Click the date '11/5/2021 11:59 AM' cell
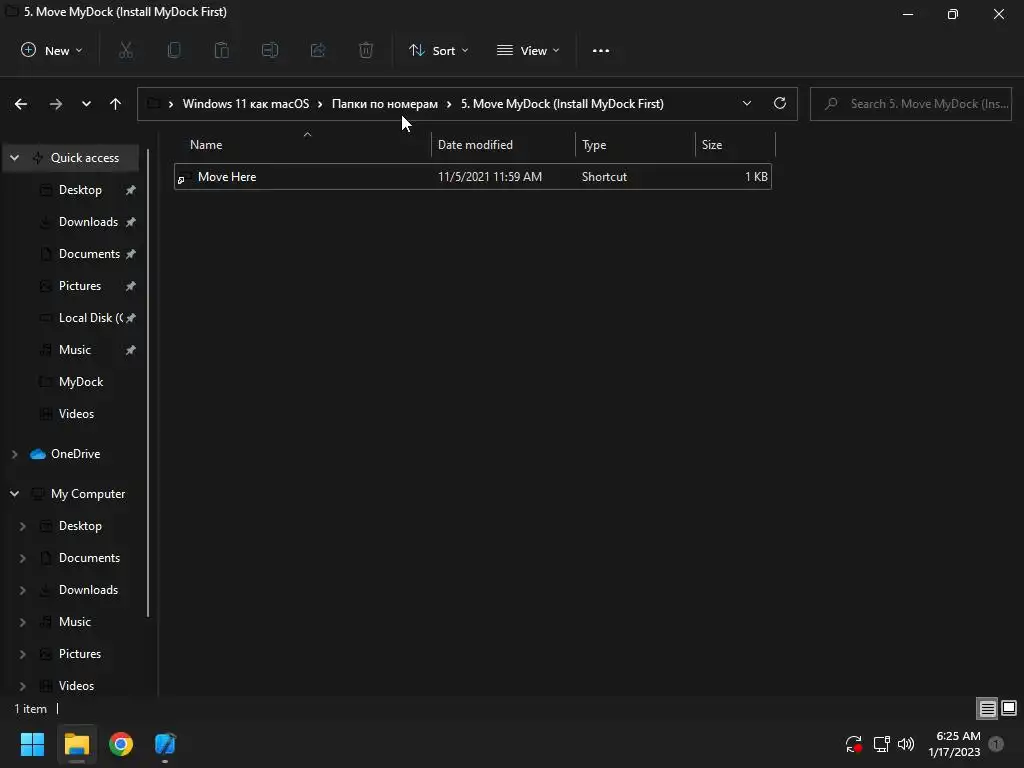 tap(490, 177)
